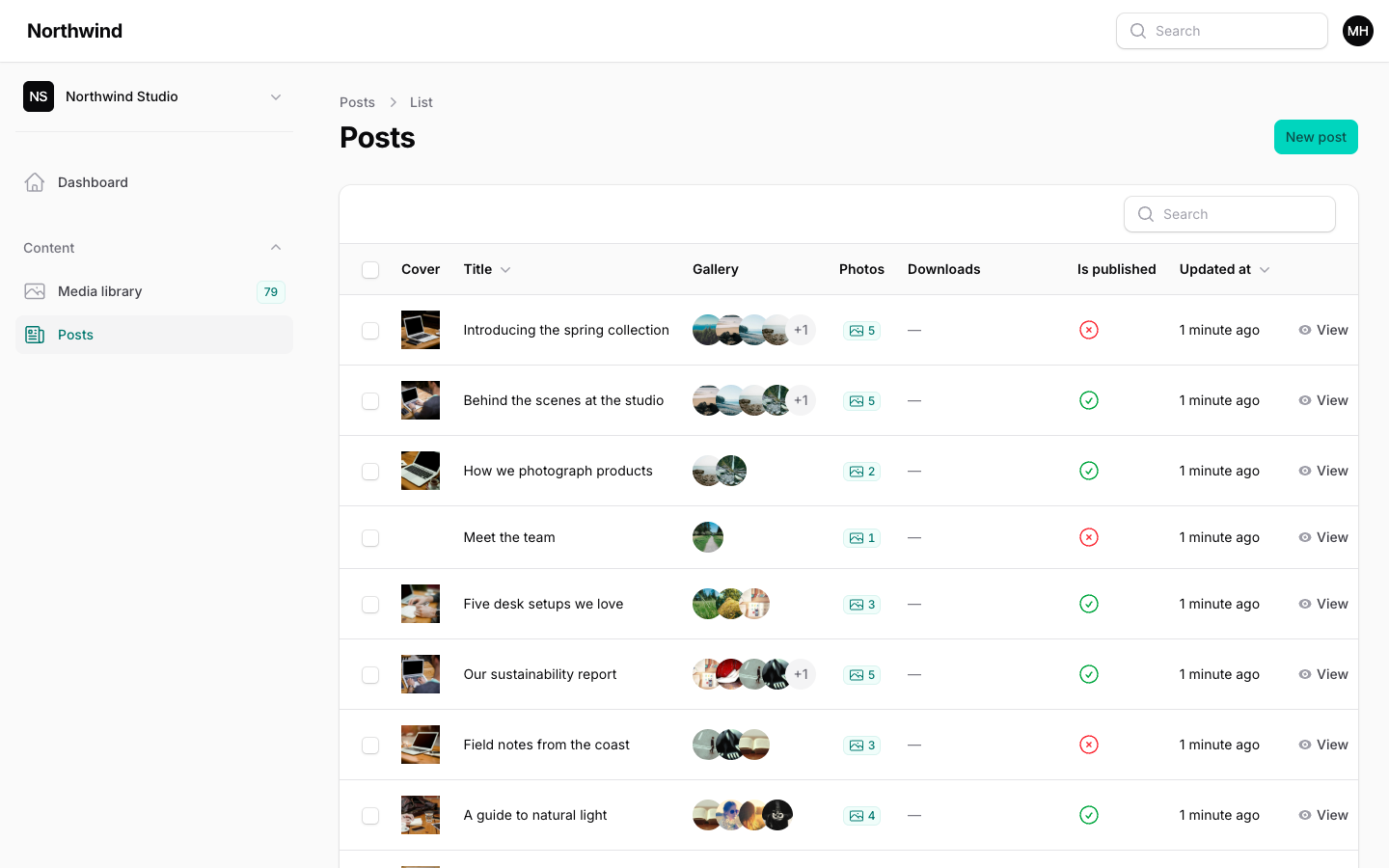The height and width of the screenshot is (868, 1389).
Task: Click the red X icon for Field notes row
Action: tap(1089, 745)
